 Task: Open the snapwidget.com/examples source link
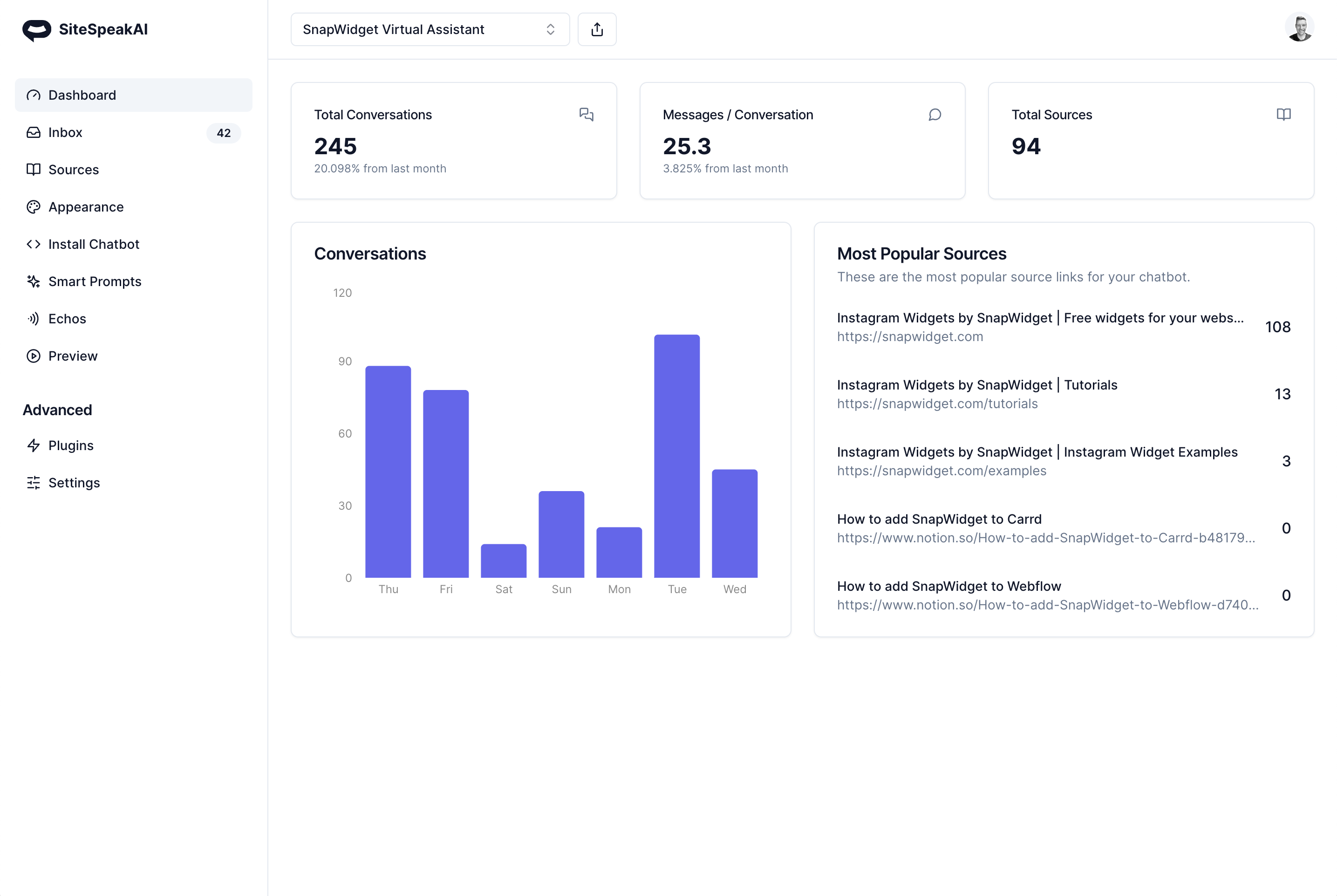(941, 470)
